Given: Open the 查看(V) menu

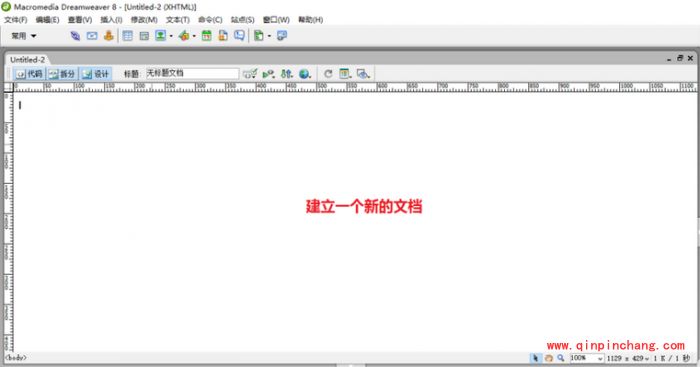Looking at the screenshot, I should 80,20.
